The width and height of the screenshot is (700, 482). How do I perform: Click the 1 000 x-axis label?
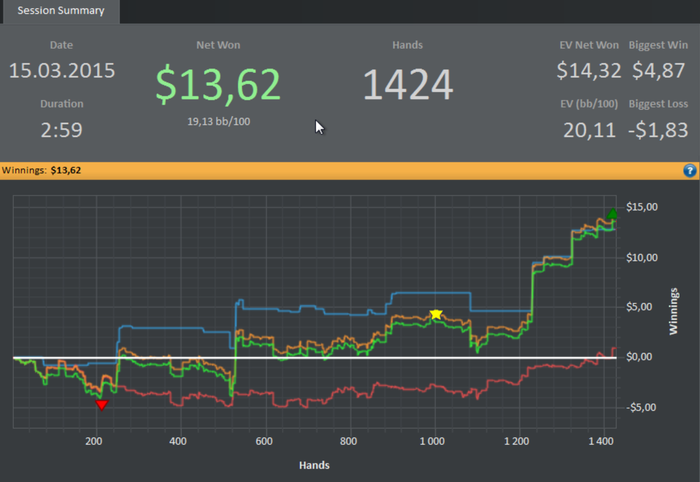tap(432, 441)
